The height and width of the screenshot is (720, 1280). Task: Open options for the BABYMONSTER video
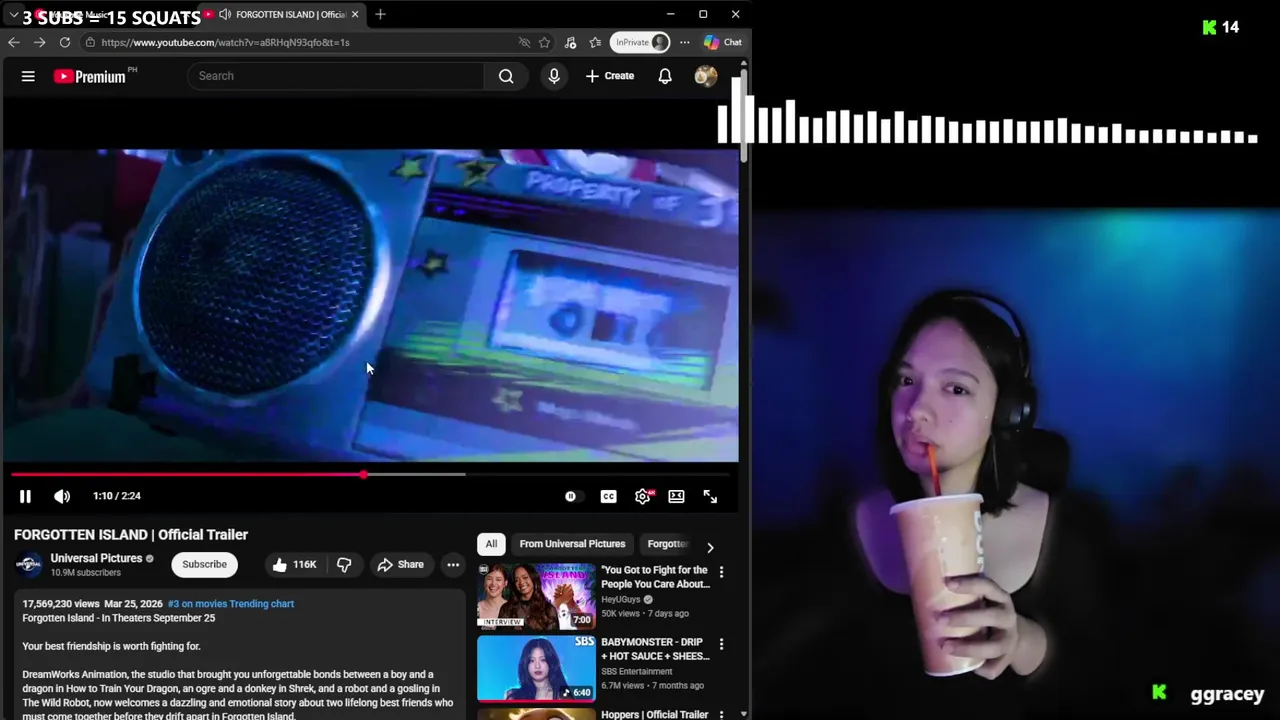(x=721, y=644)
